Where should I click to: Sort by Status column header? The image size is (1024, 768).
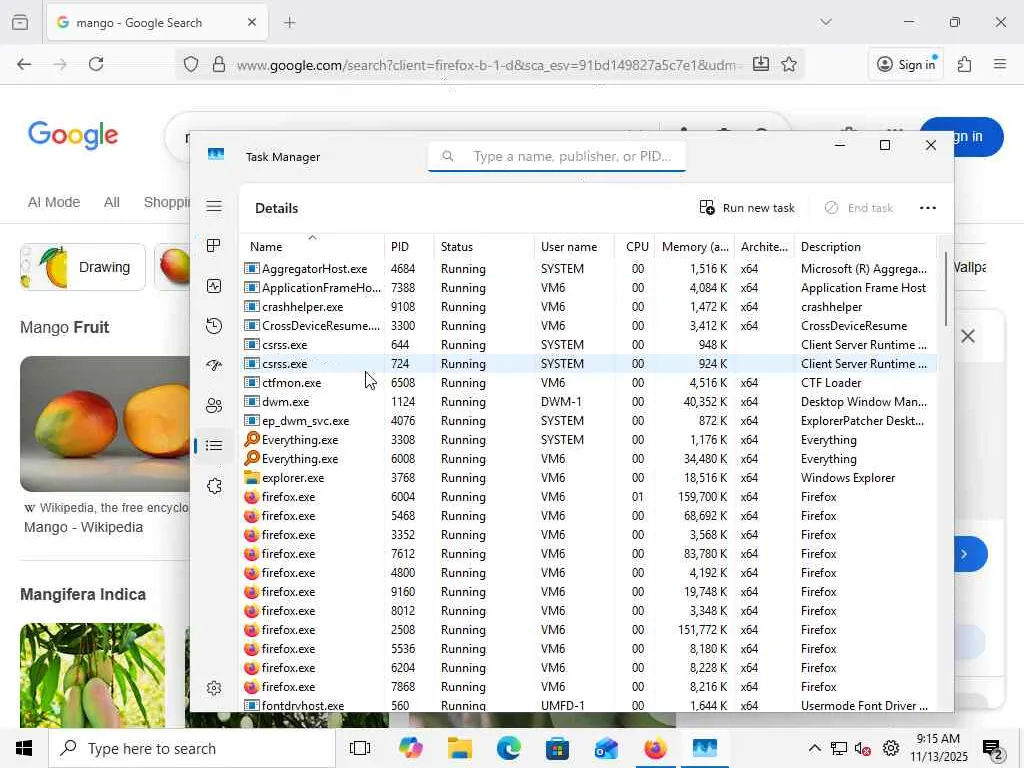pos(483,246)
